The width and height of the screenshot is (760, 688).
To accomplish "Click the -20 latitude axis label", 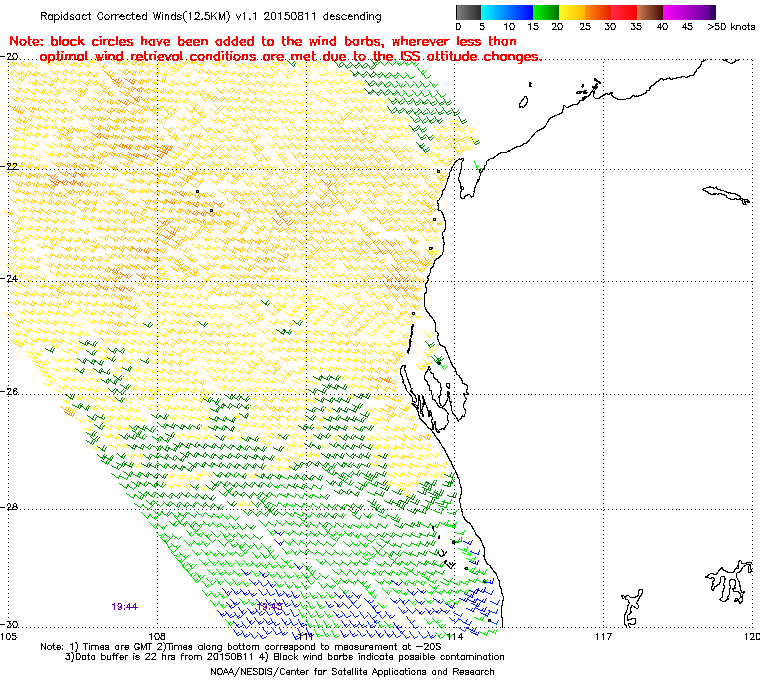I will (10, 57).
